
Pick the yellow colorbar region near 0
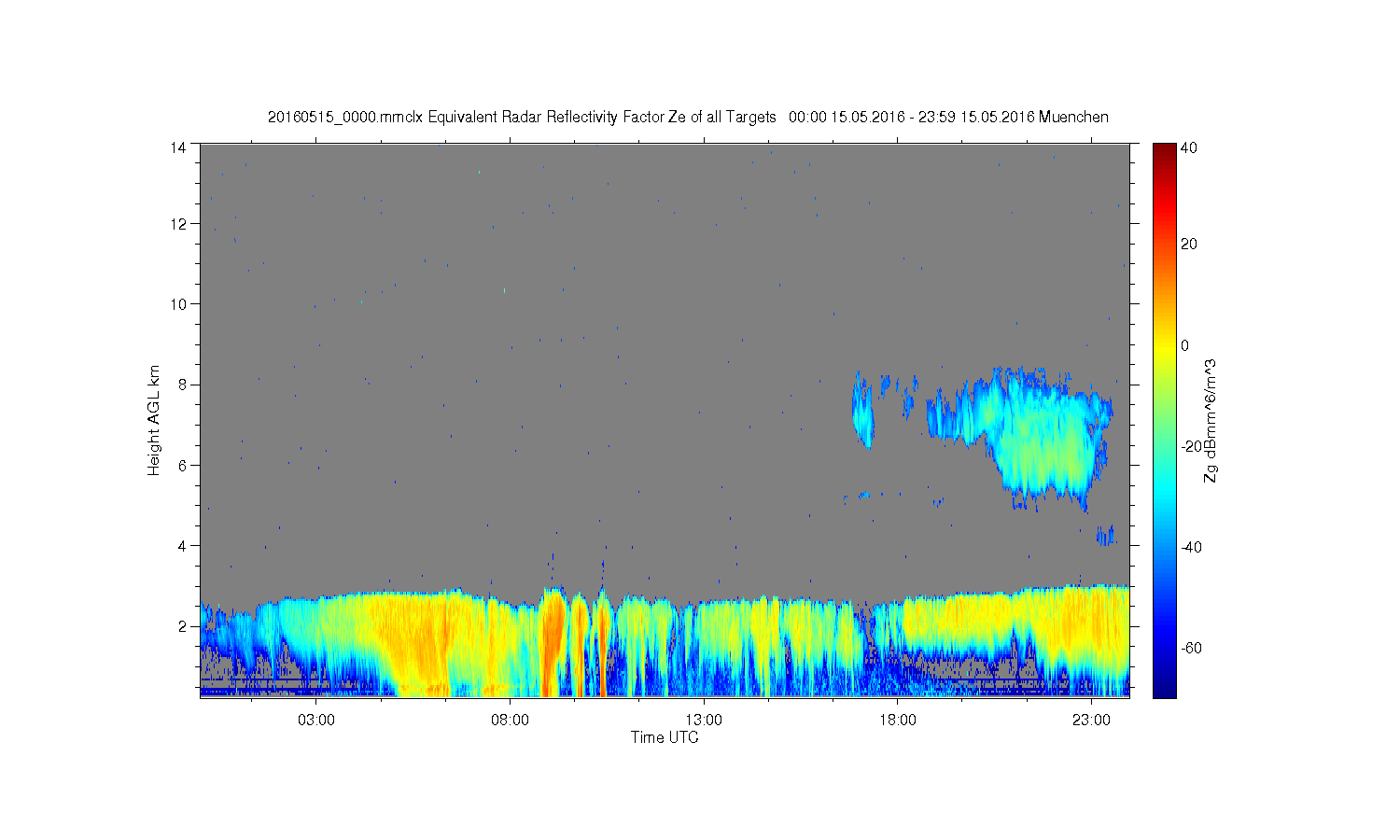click(x=1164, y=345)
